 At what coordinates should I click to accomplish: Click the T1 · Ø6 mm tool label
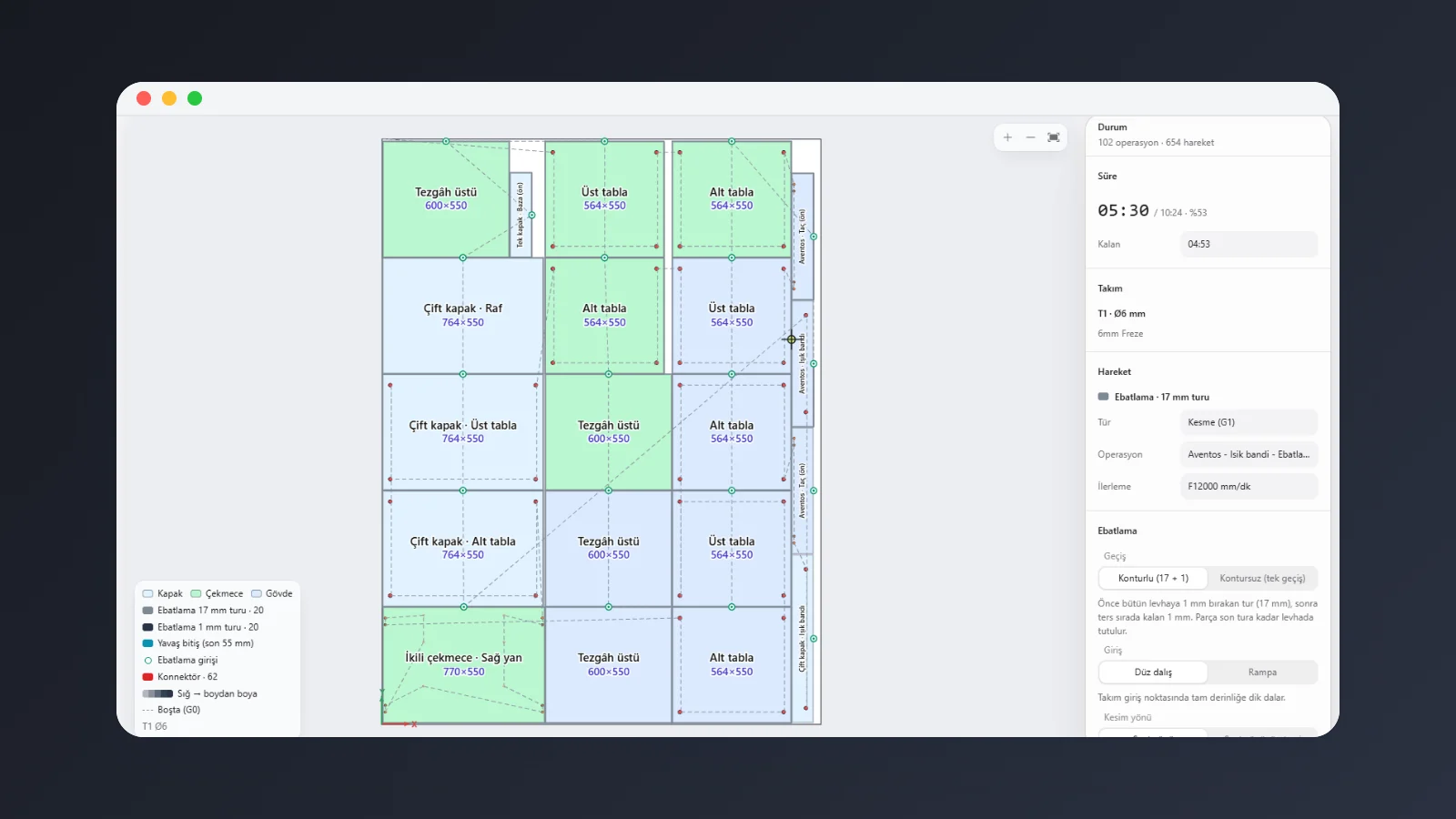[x=1121, y=314]
